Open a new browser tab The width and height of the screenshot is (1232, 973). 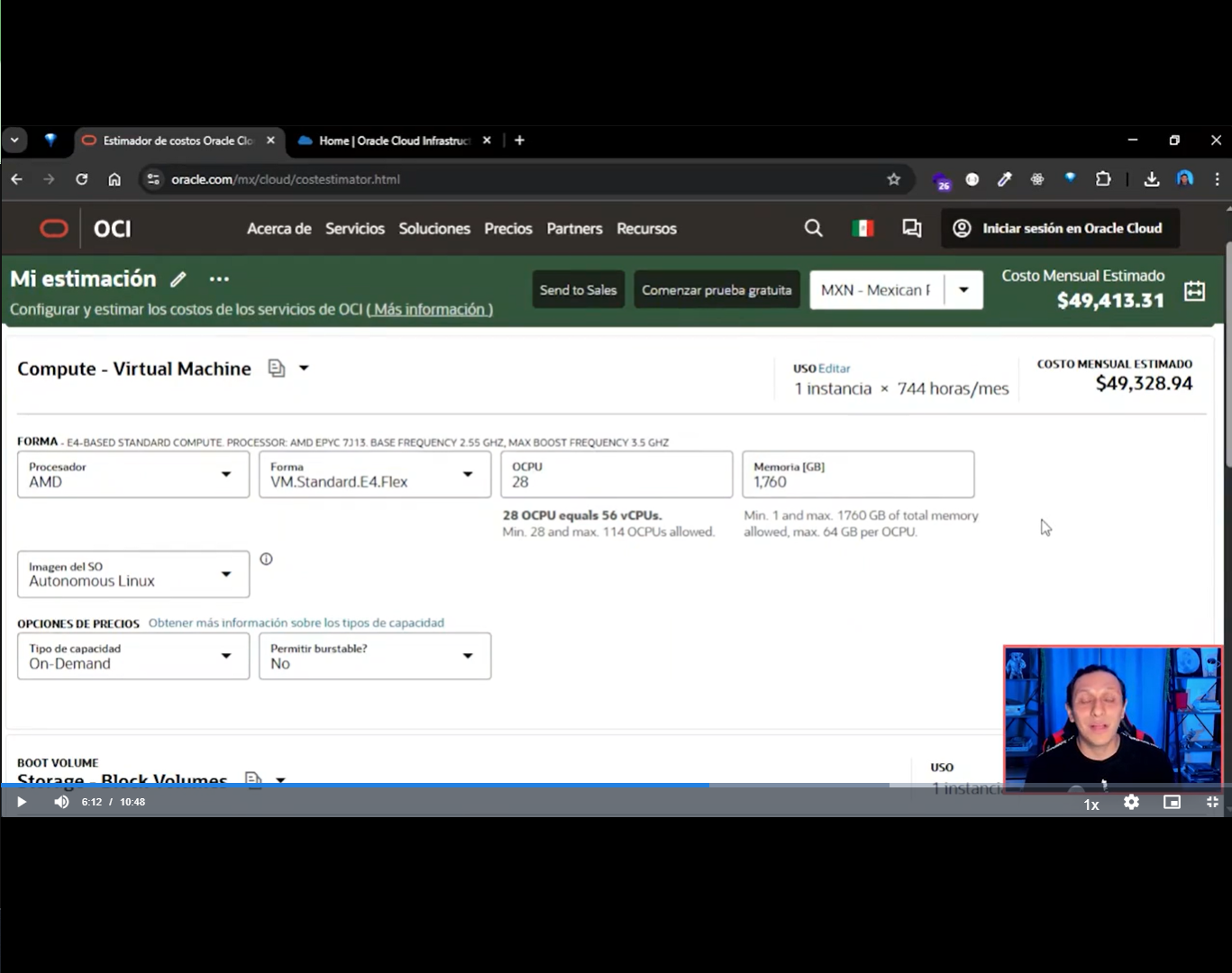[x=519, y=141]
